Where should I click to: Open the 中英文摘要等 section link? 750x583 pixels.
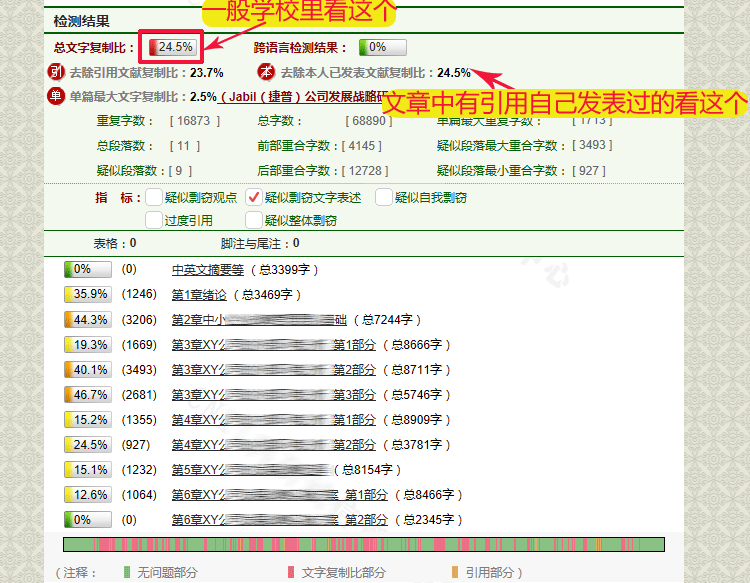pyautogui.click(x=206, y=269)
